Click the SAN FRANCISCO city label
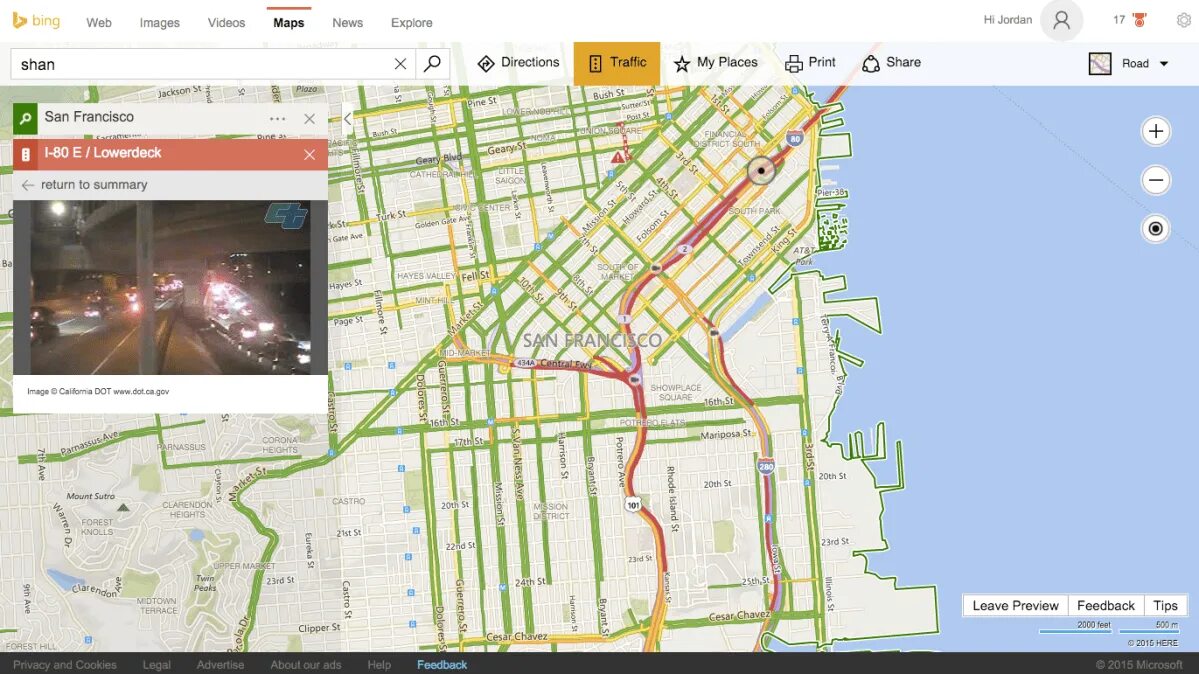This screenshot has width=1199, height=674. pyautogui.click(x=592, y=340)
